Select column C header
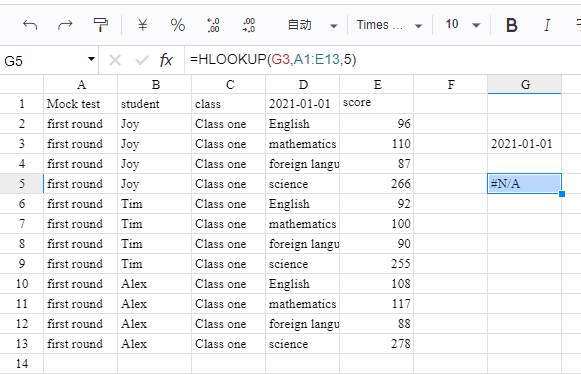This screenshot has height=374, width=581. 229,85
